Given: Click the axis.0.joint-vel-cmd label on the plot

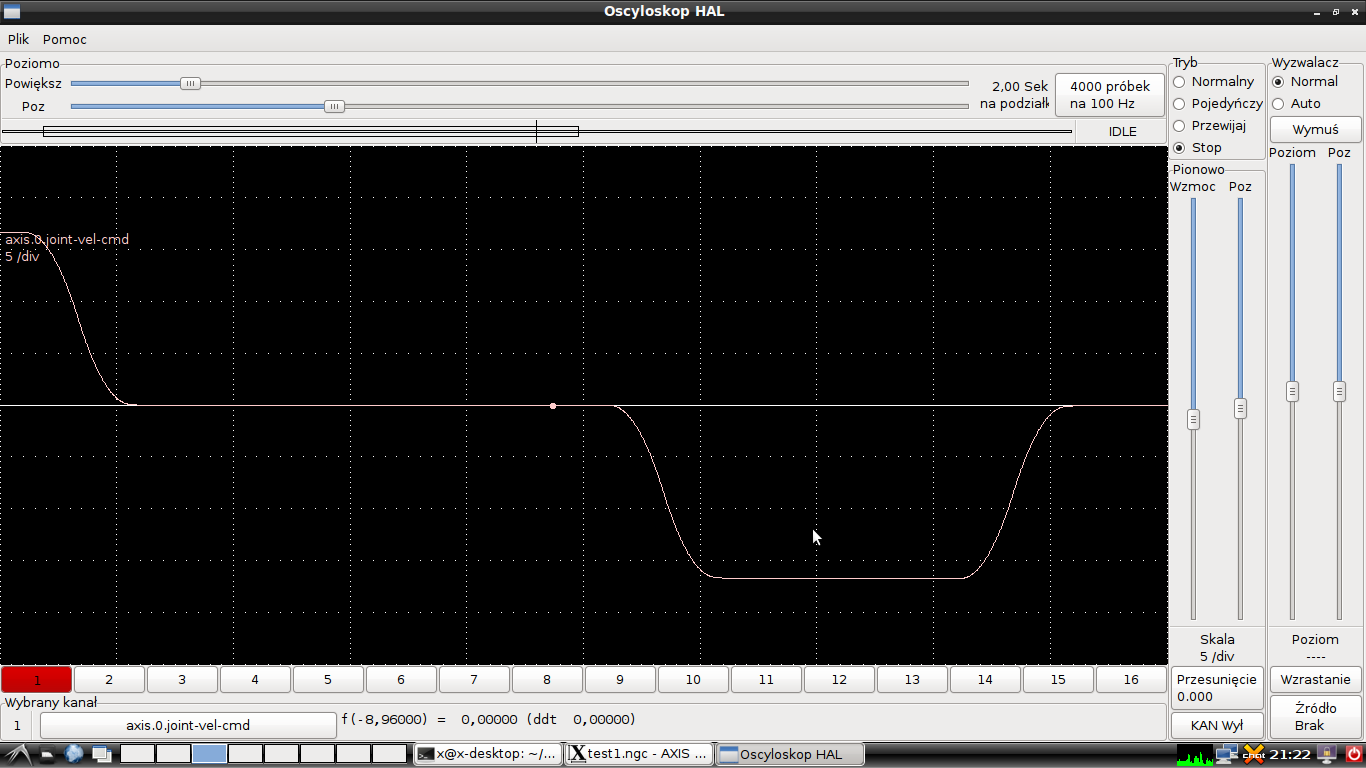Looking at the screenshot, I should click(x=67, y=239).
